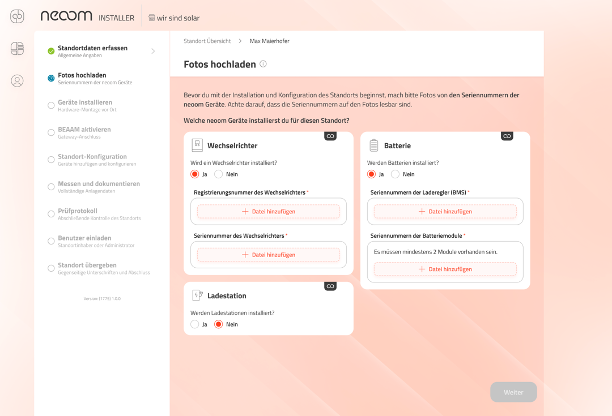Go to Standort Übersicht breadcrumb
Viewport: 612px width, 416px height.
coord(207,41)
